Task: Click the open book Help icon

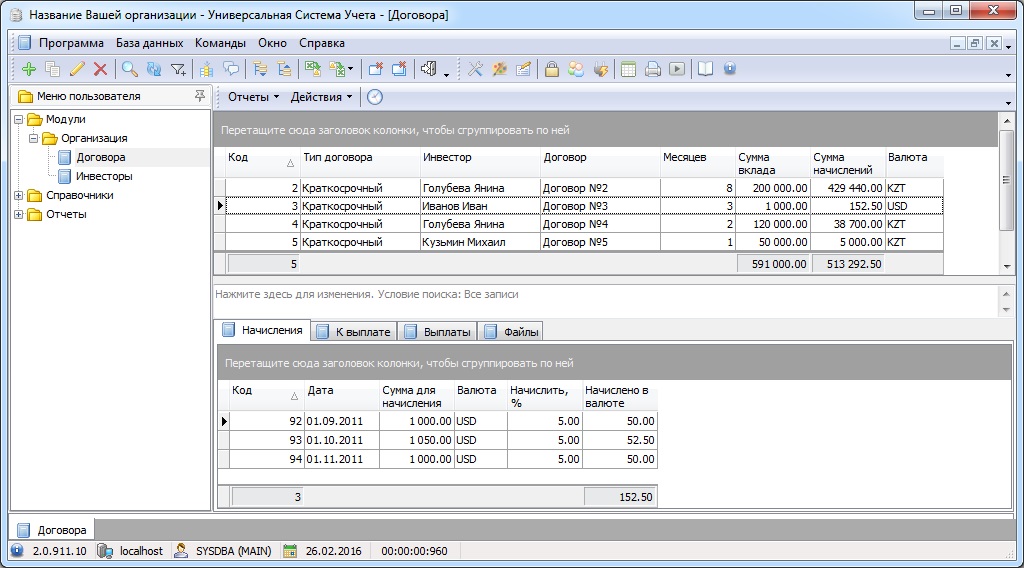Action: pos(705,69)
